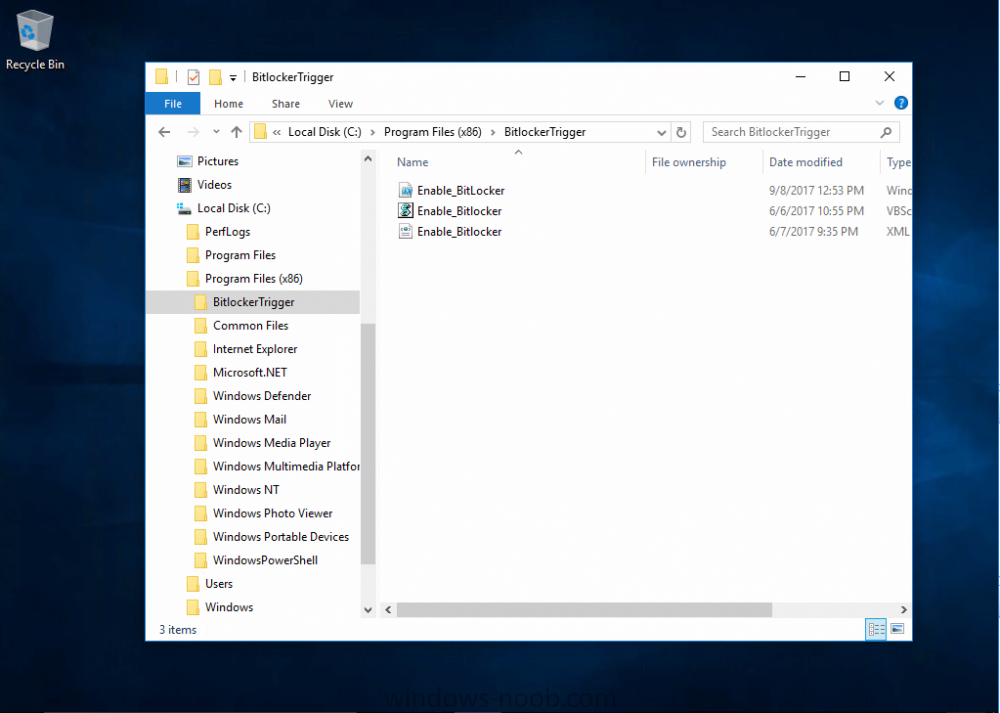
Task: Click navigation pane scroll down arrow
Action: [x=368, y=610]
